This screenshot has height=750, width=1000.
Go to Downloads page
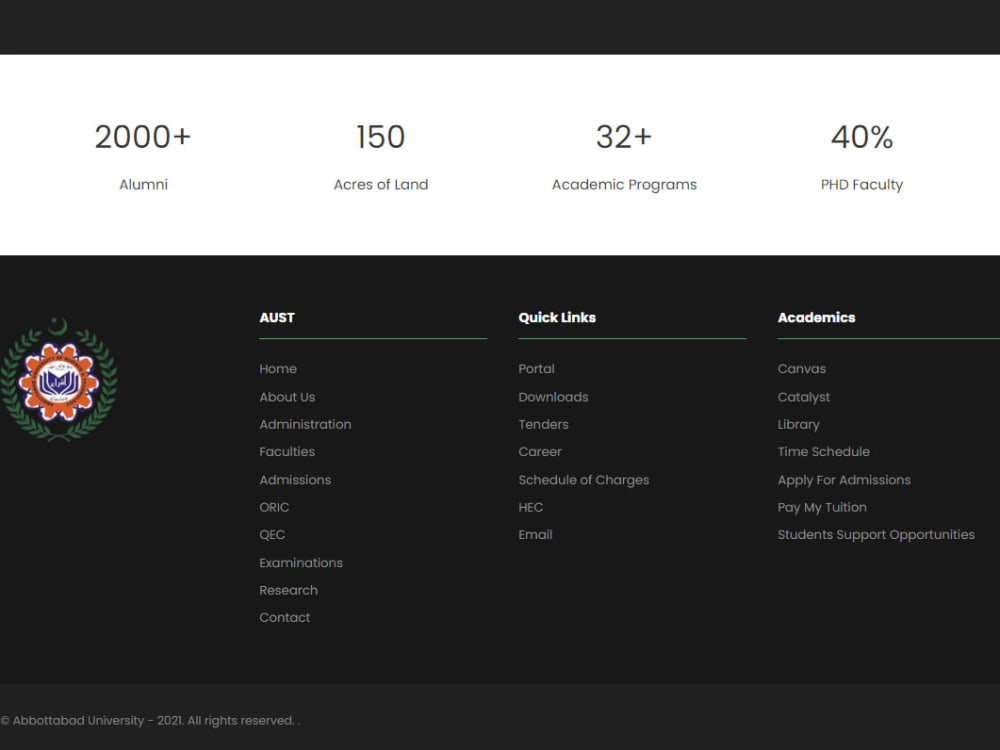tap(553, 397)
